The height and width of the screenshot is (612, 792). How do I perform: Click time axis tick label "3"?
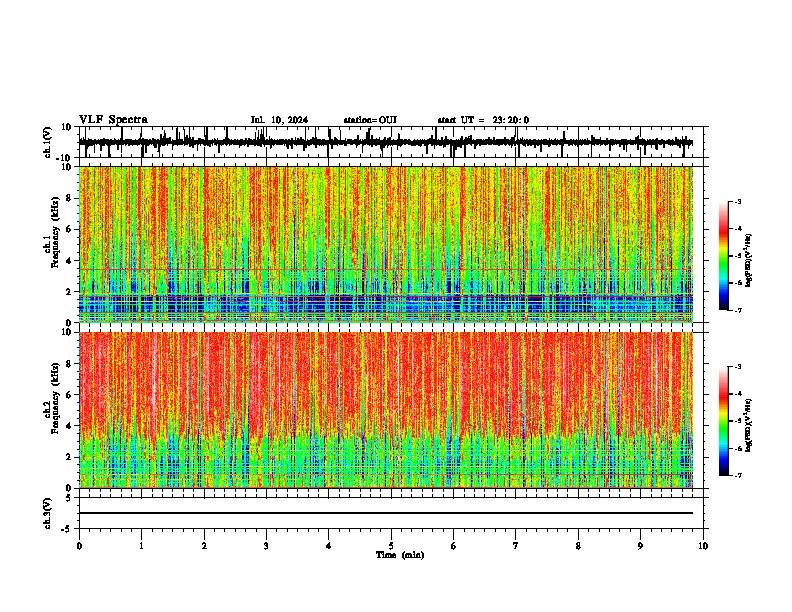[x=266, y=546]
